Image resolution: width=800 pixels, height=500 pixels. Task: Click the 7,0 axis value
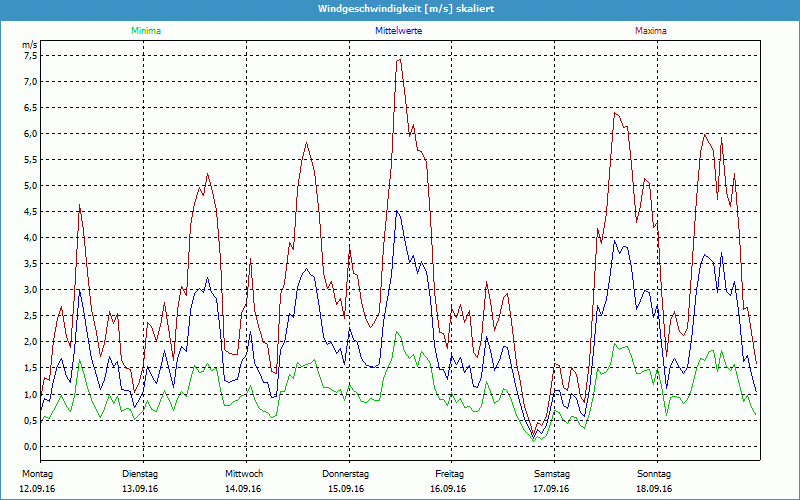click(x=31, y=82)
